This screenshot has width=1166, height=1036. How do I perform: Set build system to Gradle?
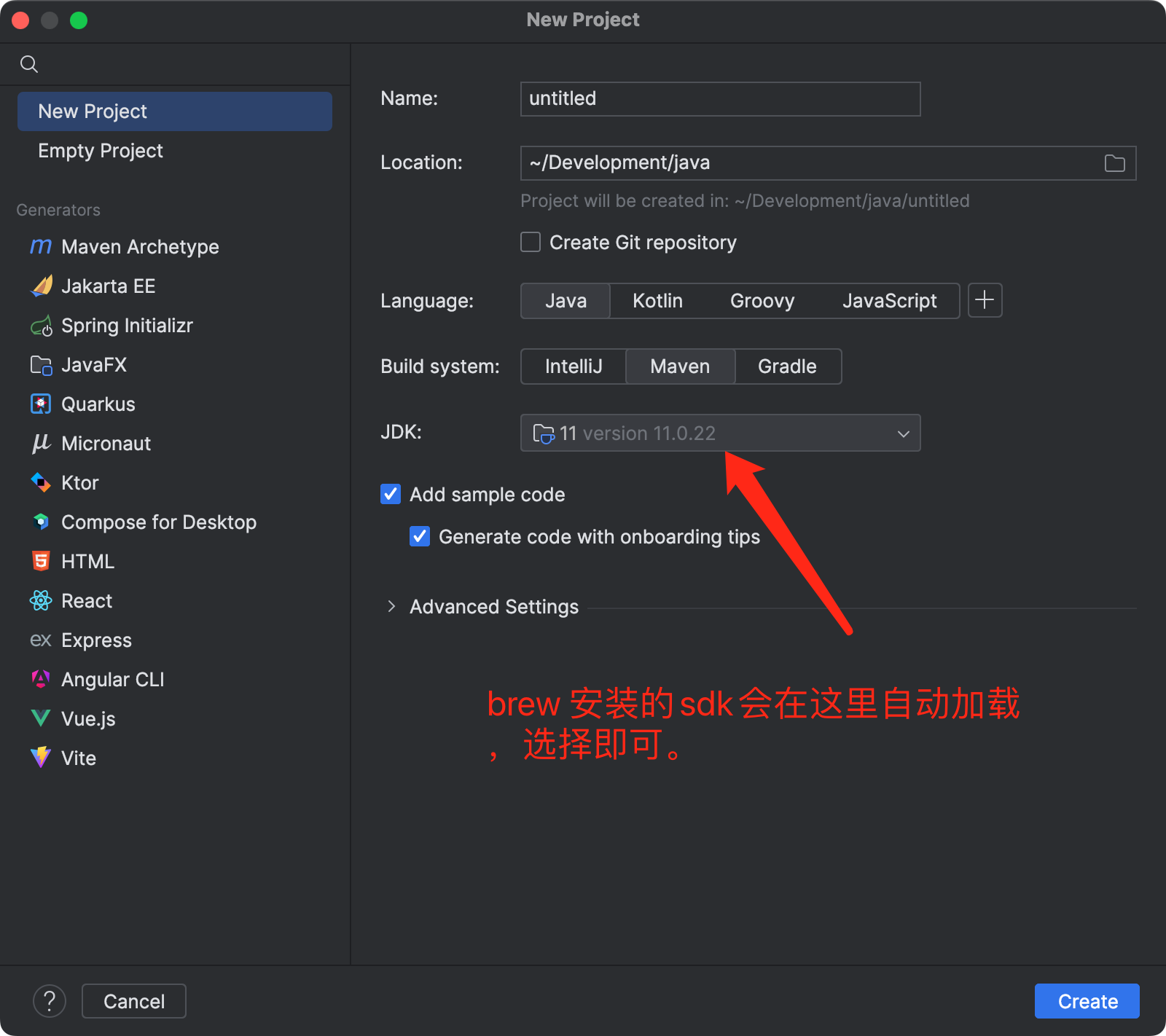click(787, 366)
